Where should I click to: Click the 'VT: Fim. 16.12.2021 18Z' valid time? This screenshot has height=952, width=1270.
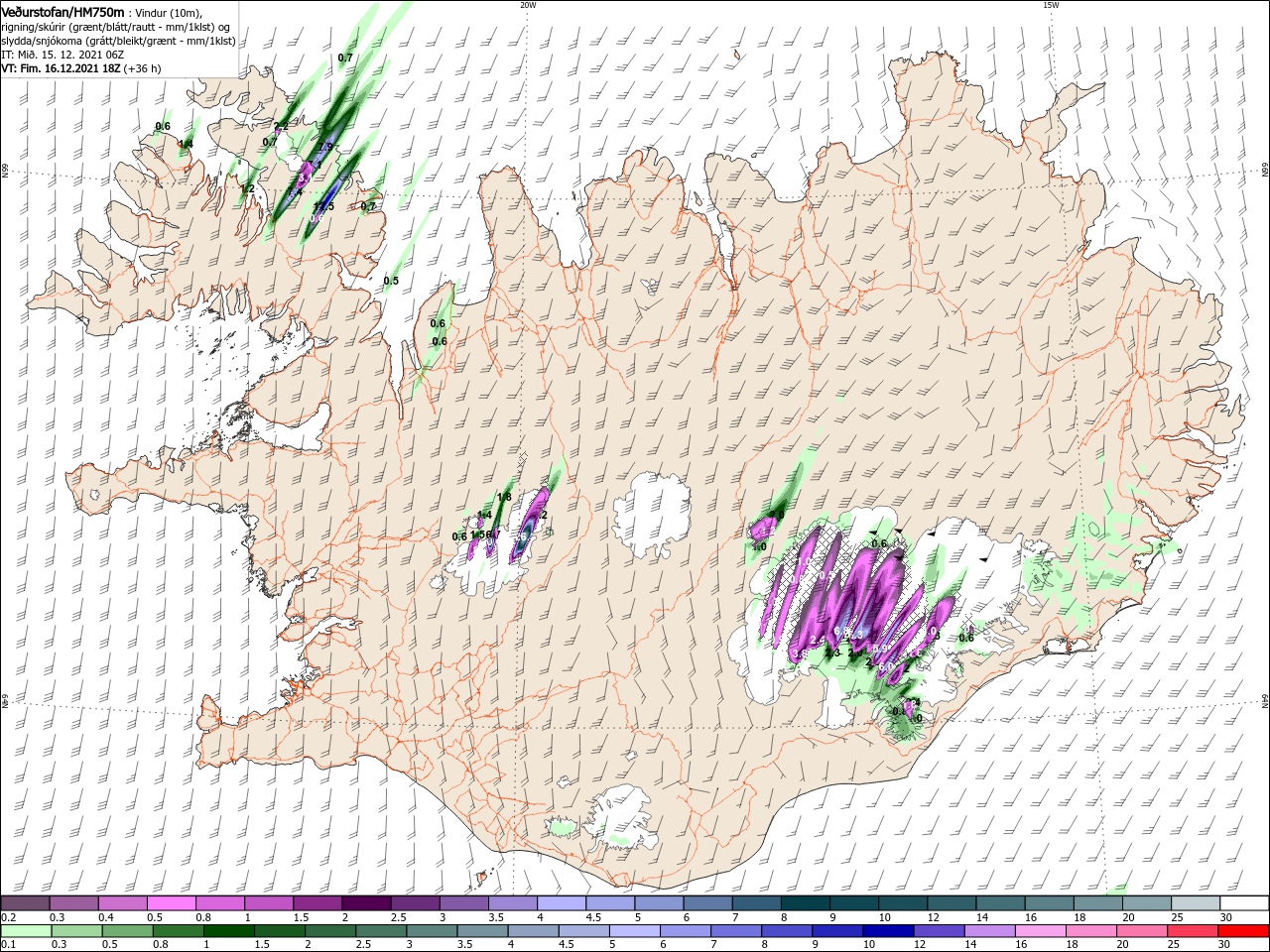[x=61, y=68]
